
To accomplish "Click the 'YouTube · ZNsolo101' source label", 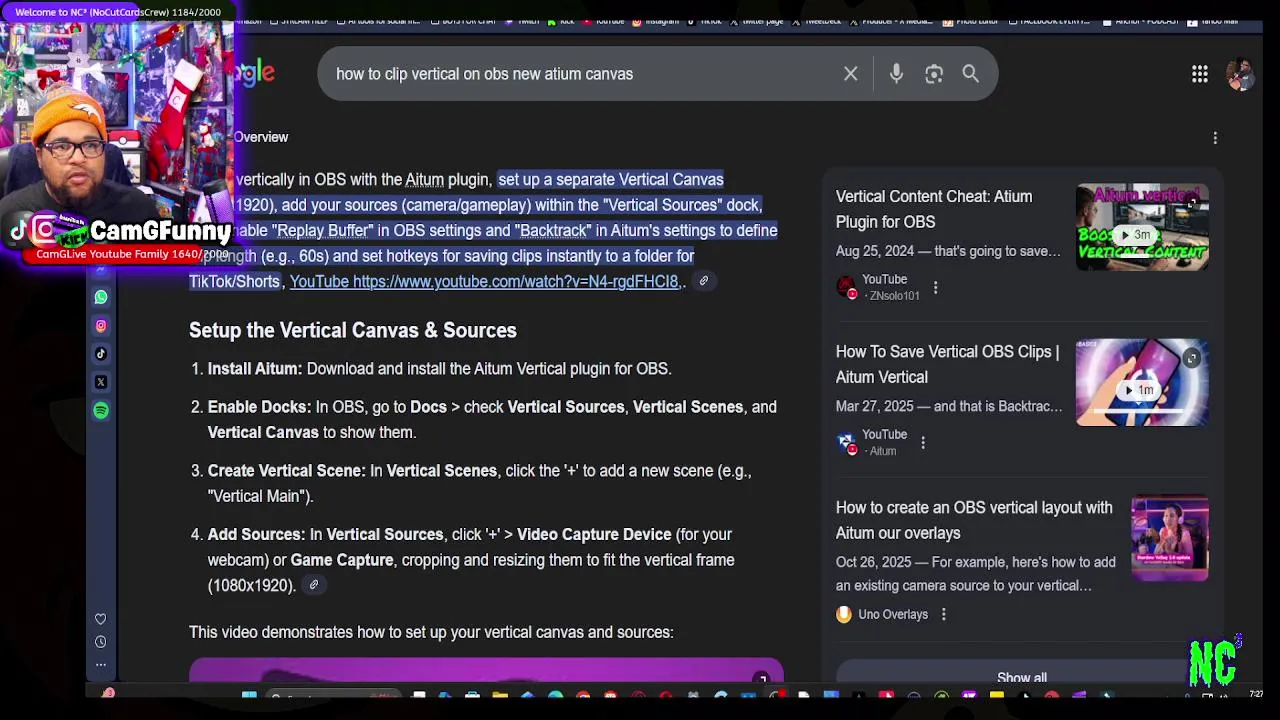I will coord(890,288).
